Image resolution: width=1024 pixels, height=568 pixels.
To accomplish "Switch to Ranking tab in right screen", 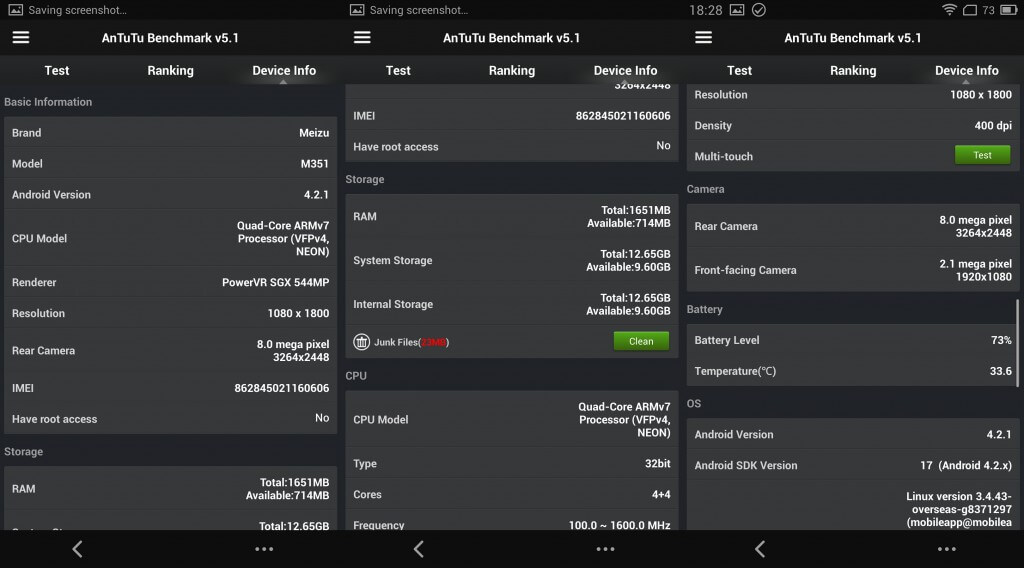I will coord(853,71).
